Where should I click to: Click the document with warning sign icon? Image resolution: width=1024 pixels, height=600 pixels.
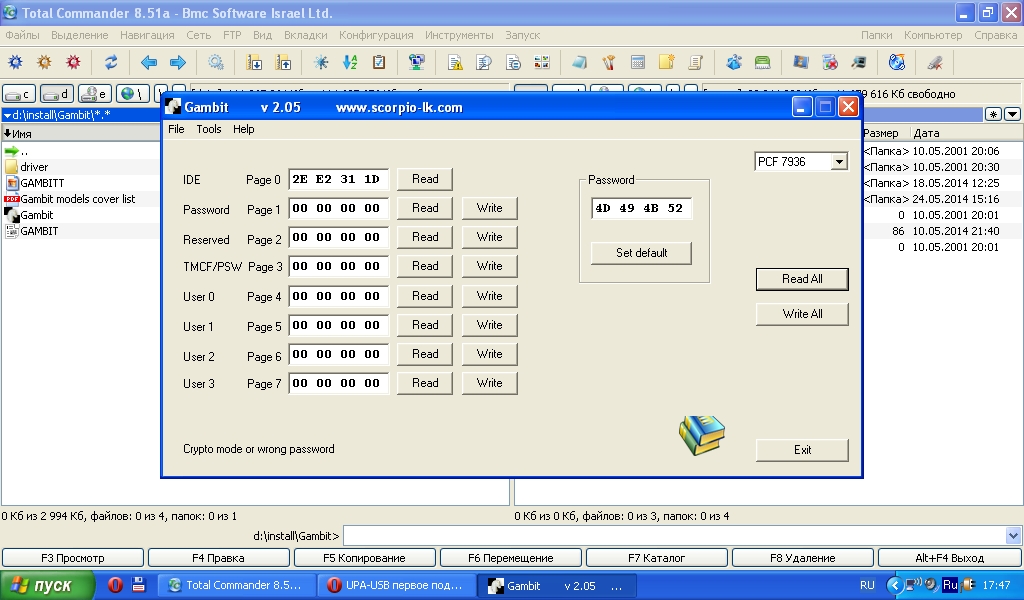(455, 63)
